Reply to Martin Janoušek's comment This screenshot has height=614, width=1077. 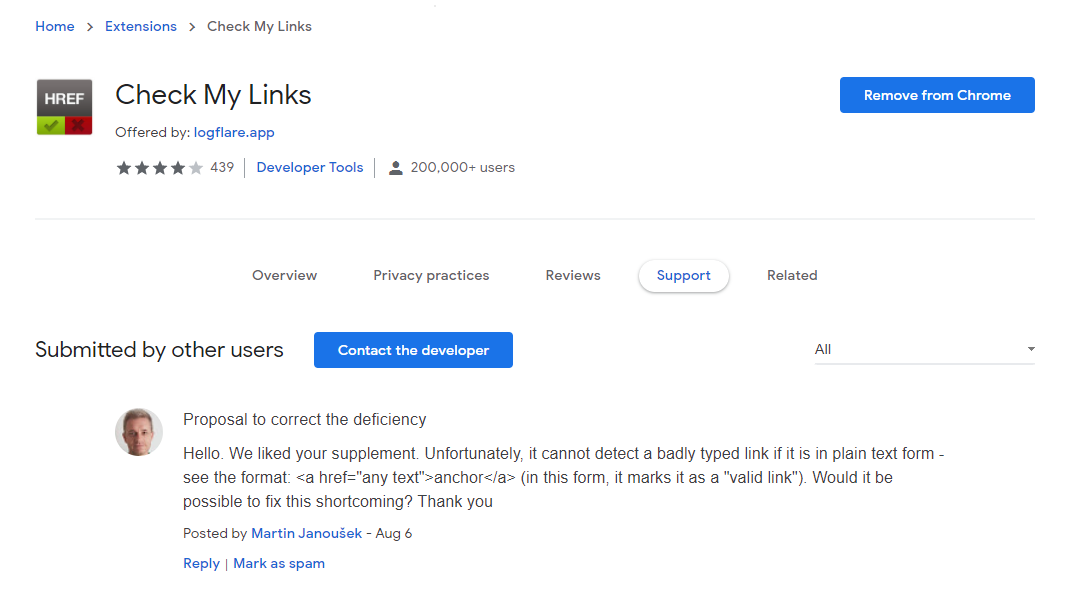pyautogui.click(x=201, y=563)
